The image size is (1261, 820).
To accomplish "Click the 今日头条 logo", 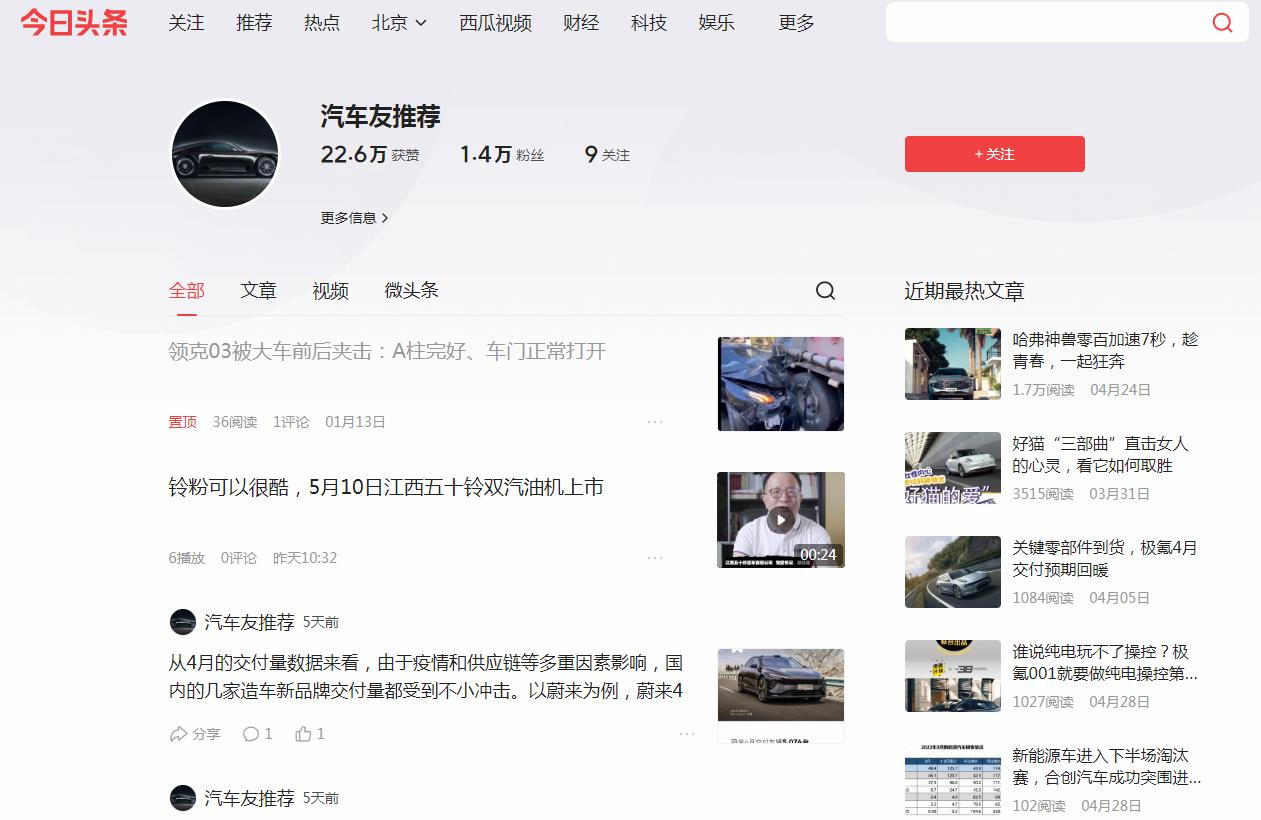I will point(74,22).
